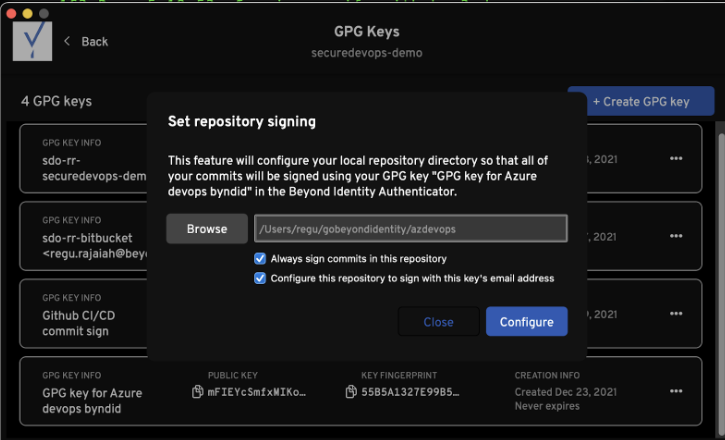Open options menu for GPG key for Azure devops
The width and height of the screenshot is (725, 440).
point(676,391)
